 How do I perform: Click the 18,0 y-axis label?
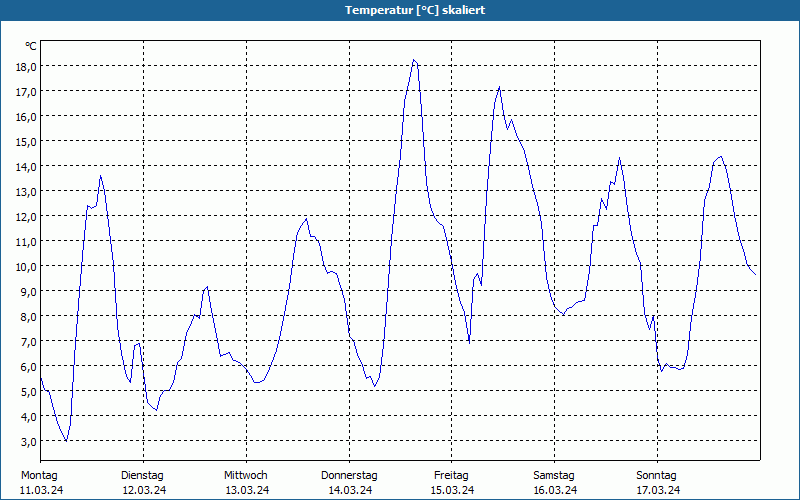[26, 66]
